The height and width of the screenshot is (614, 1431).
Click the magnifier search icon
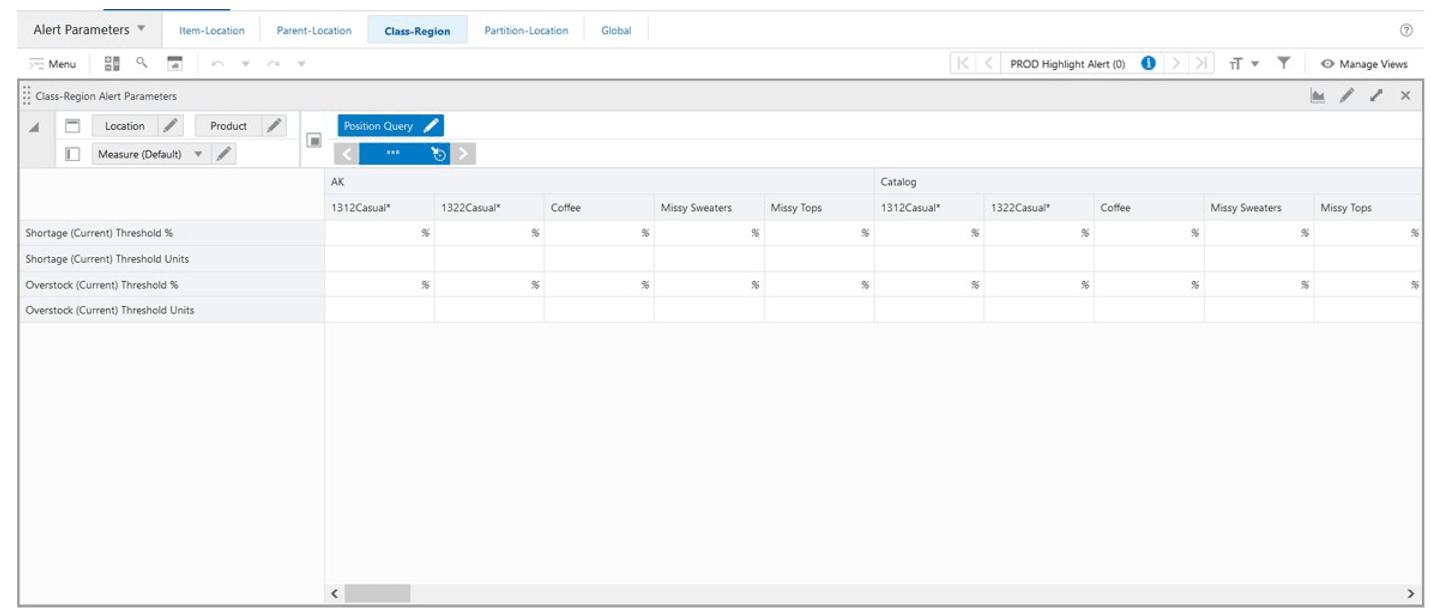[142, 63]
